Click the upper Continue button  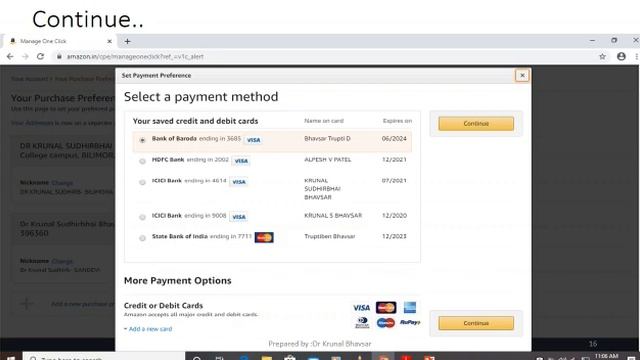coord(476,123)
